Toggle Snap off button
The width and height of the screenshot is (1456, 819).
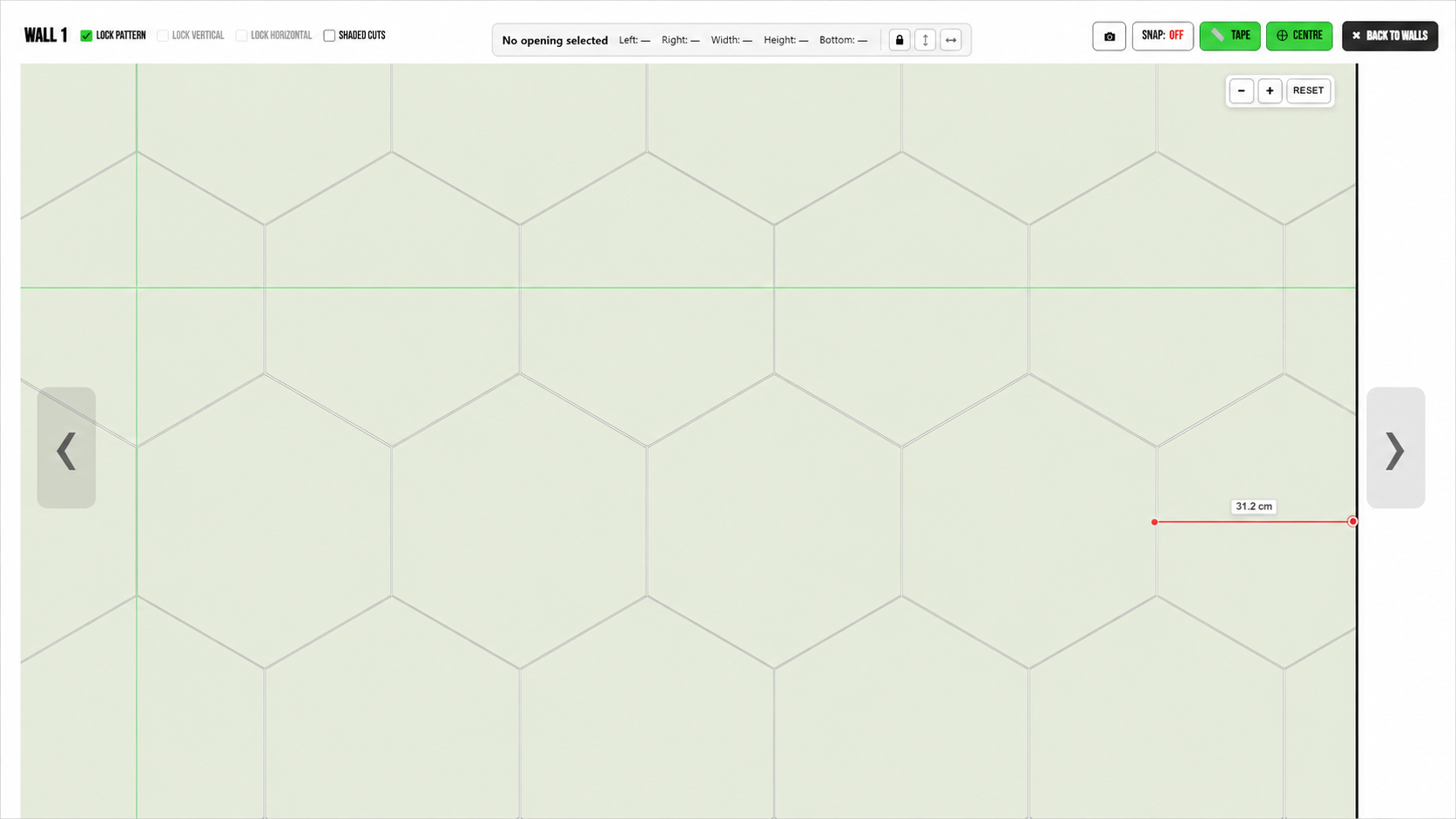(1163, 36)
